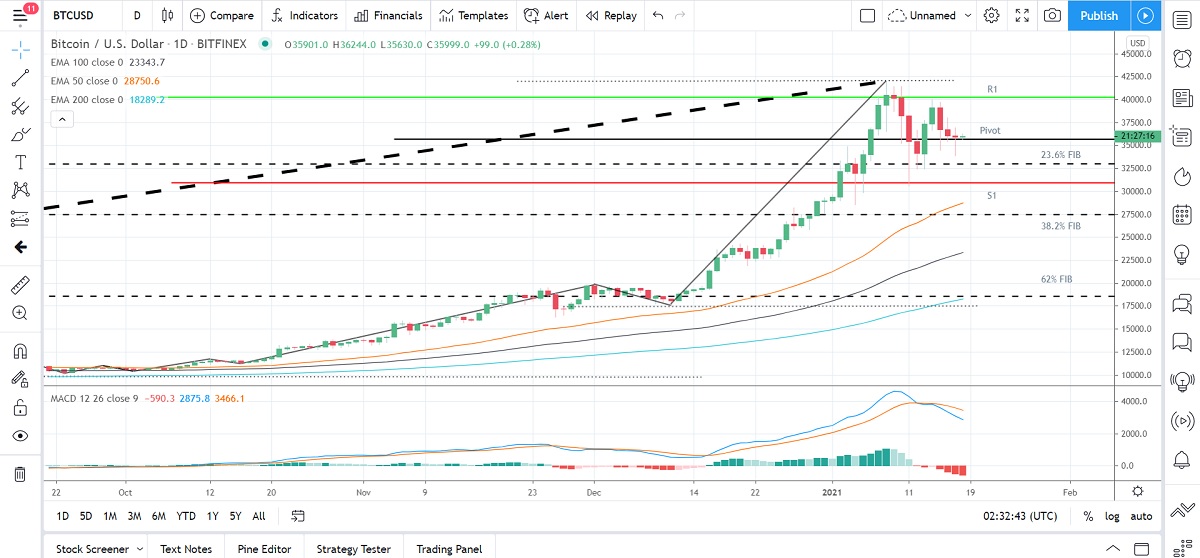Open the Unnamed chart layout menu
The height and width of the screenshot is (558, 1200).
pyautogui.click(x=929, y=16)
